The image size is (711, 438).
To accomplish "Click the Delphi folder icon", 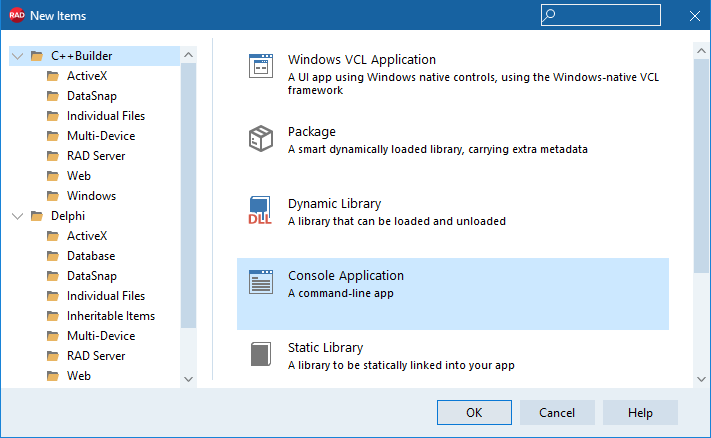I will [37, 216].
